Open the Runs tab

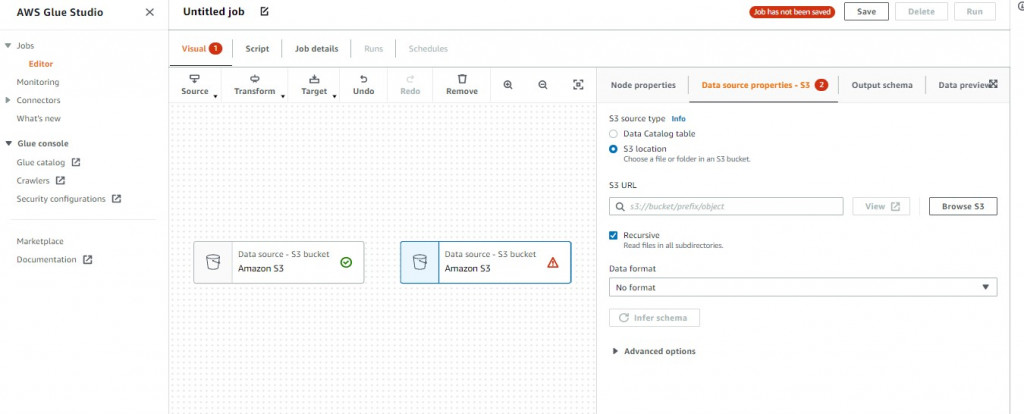(374, 49)
